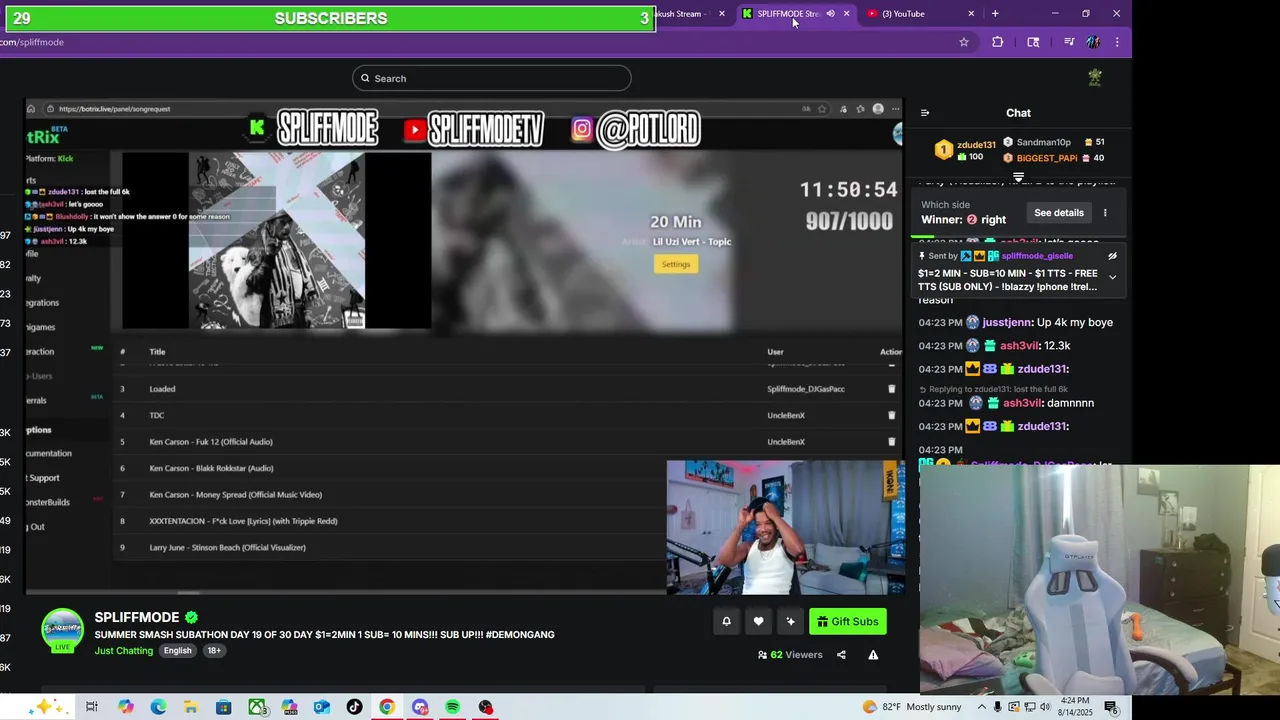Launch Microsoft Edge from the taskbar
The image size is (1280, 720).
coord(158,707)
